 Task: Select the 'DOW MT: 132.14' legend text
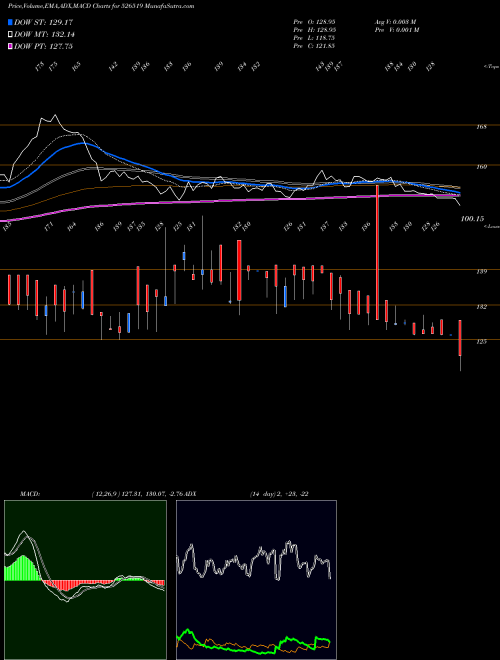(45, 35)
